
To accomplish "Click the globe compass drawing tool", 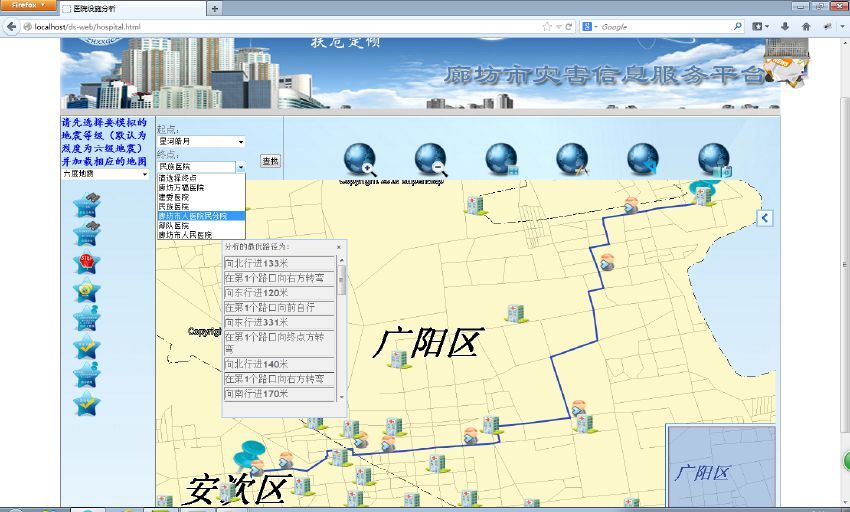I will [x=572, y=159].
